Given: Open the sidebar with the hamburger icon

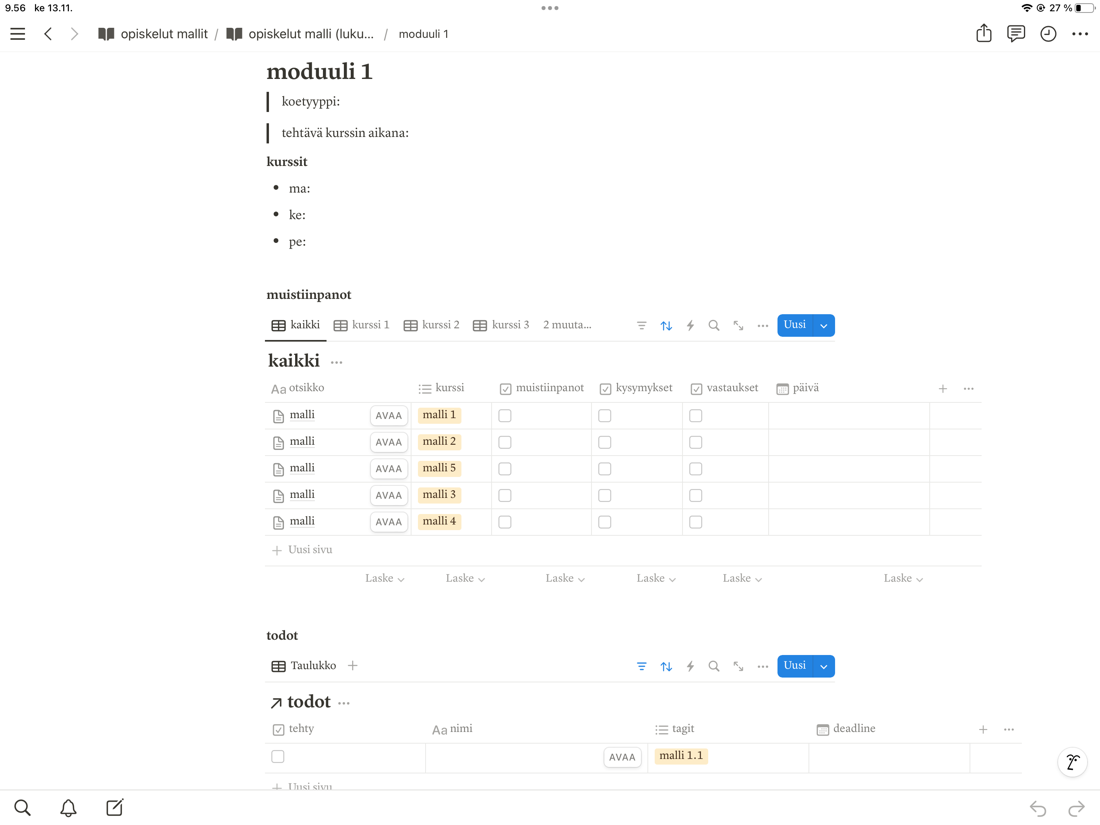Looking at the screenshot, I should point(17,33).
